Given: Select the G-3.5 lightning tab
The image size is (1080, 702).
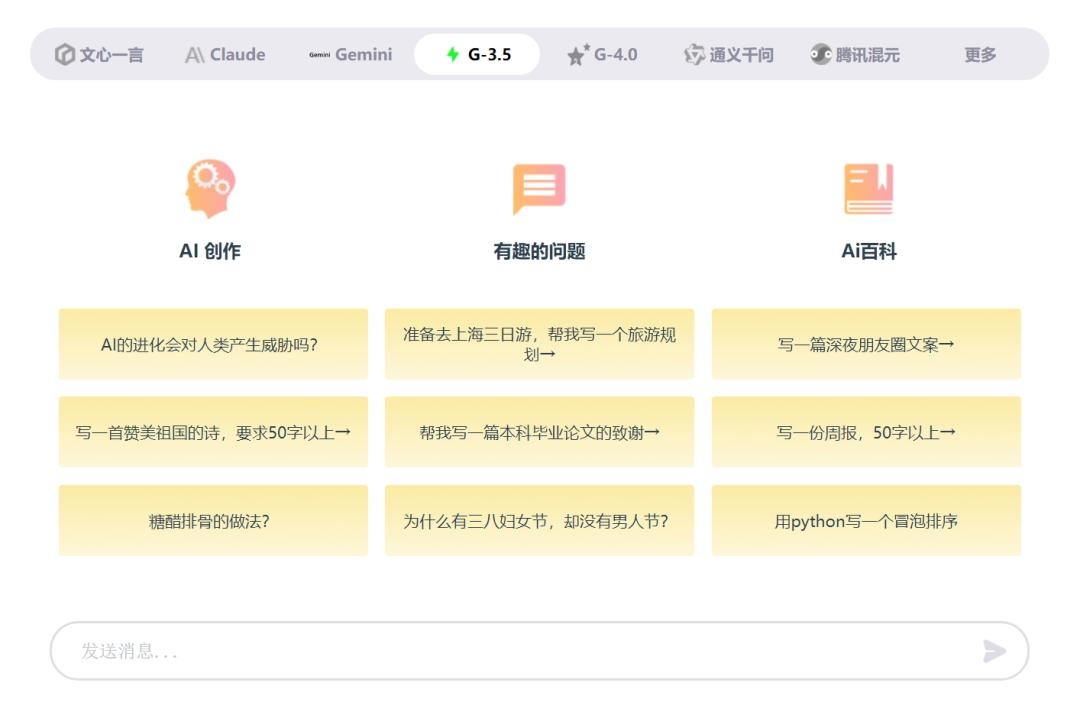Looking at the screenshot, I should coord(477,55).
